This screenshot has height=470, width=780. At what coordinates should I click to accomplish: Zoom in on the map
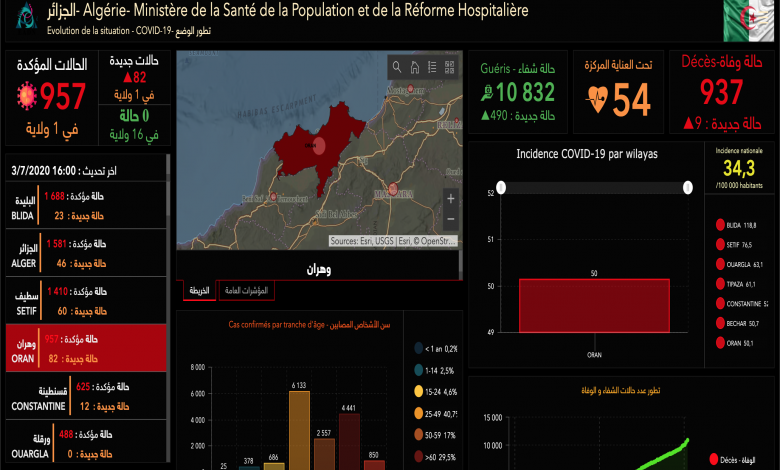click(450, 199)
